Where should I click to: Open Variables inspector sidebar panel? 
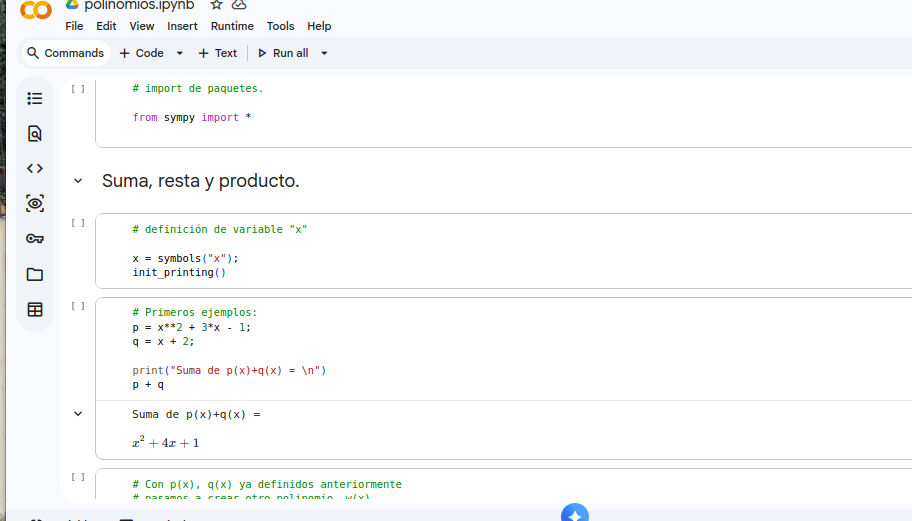(x=35, y=204)
